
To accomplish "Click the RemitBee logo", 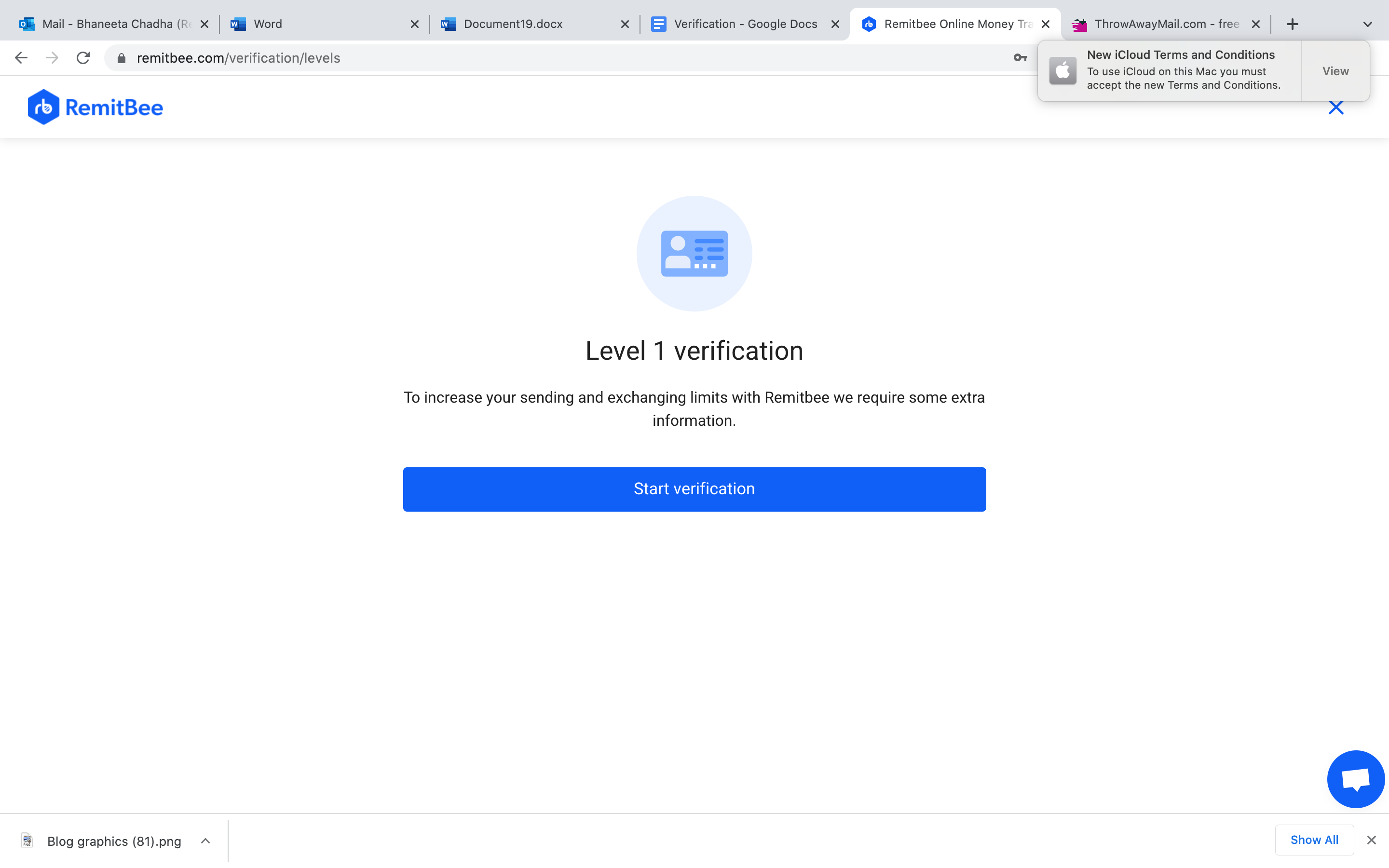I will 95,108.
